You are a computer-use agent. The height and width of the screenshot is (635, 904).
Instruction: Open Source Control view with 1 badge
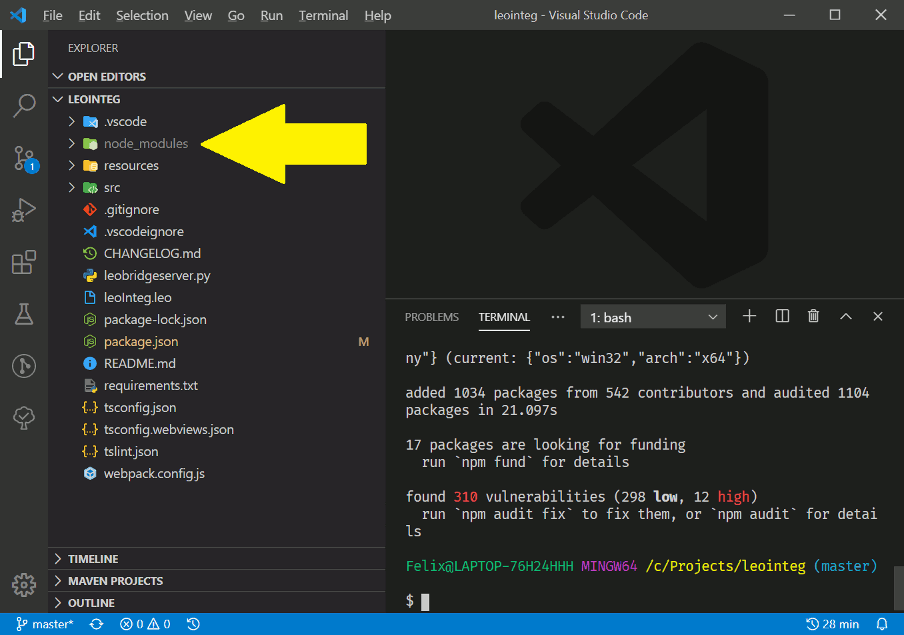25,158
